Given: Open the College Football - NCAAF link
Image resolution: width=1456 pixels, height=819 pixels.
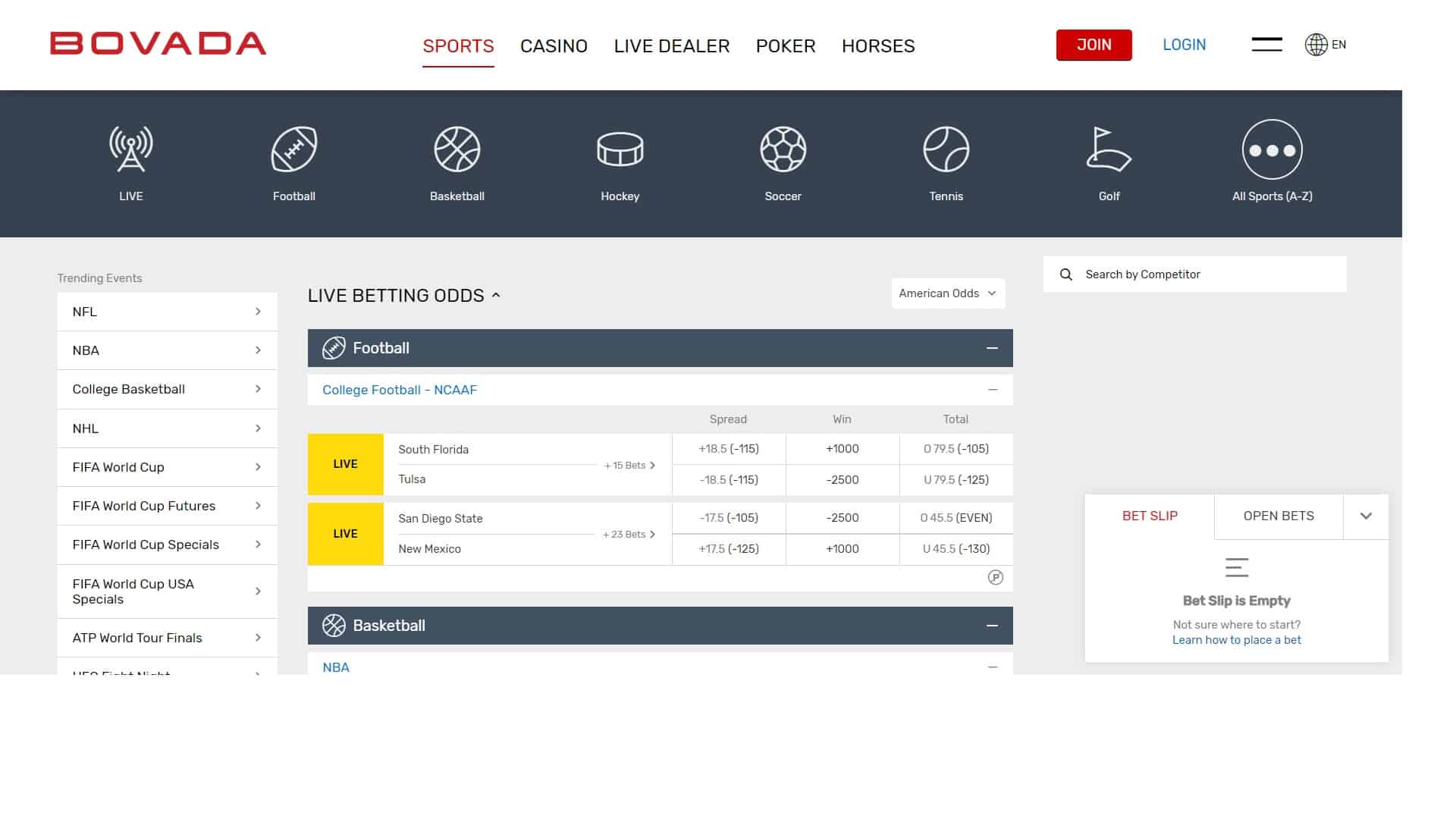Looking at the screenshot, I should click(400, 390).
